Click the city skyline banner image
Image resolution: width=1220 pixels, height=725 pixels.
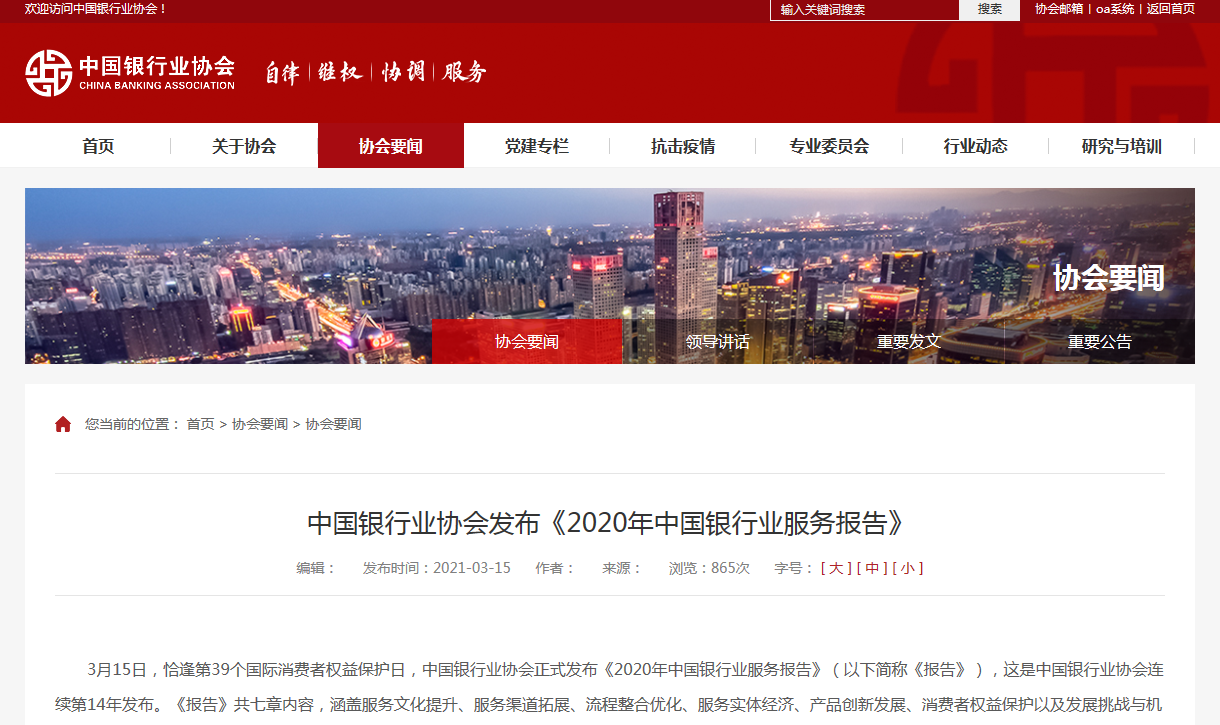[x=610, y=276]
